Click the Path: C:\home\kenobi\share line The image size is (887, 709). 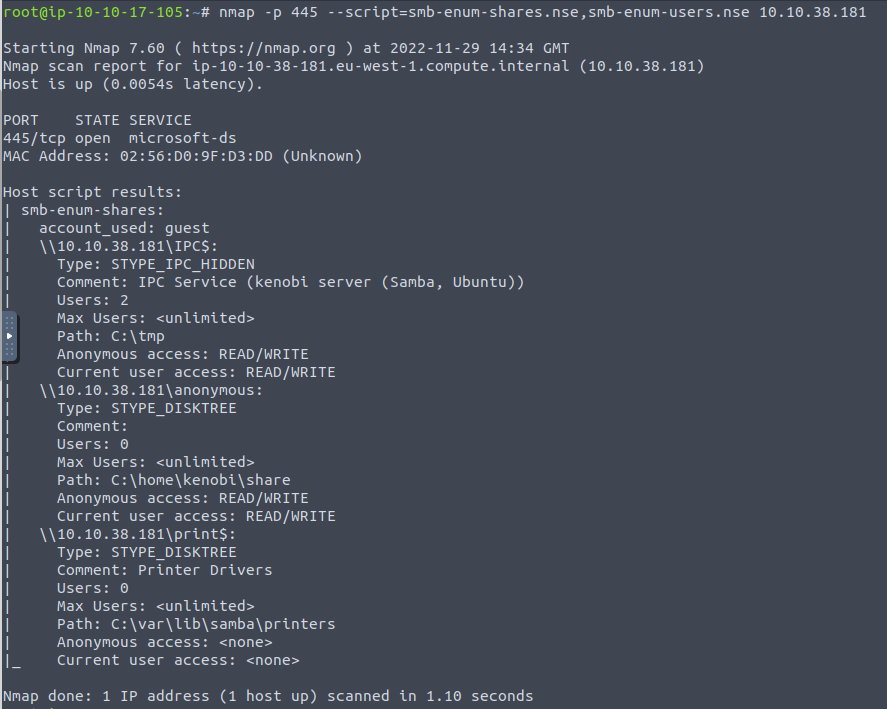[x=174, y=480]
